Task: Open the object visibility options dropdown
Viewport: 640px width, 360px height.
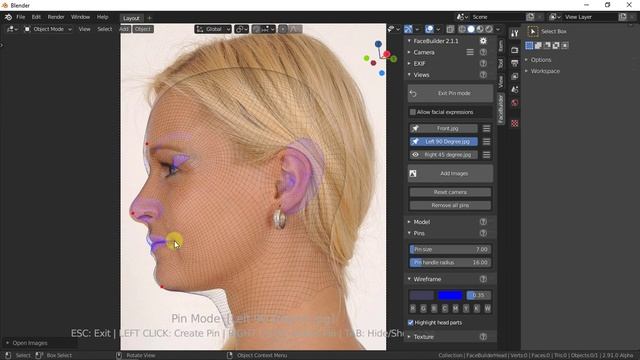Action: 393,29
